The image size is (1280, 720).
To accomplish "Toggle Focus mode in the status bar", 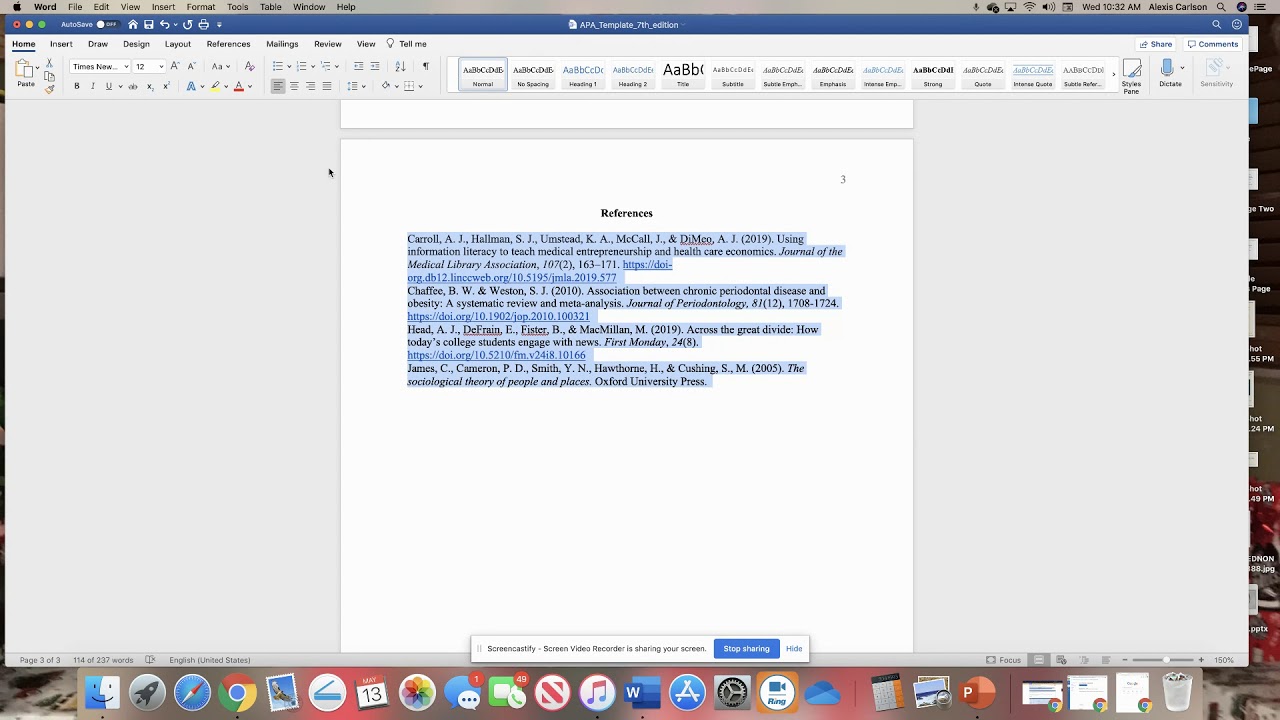I will (1003, 660).
